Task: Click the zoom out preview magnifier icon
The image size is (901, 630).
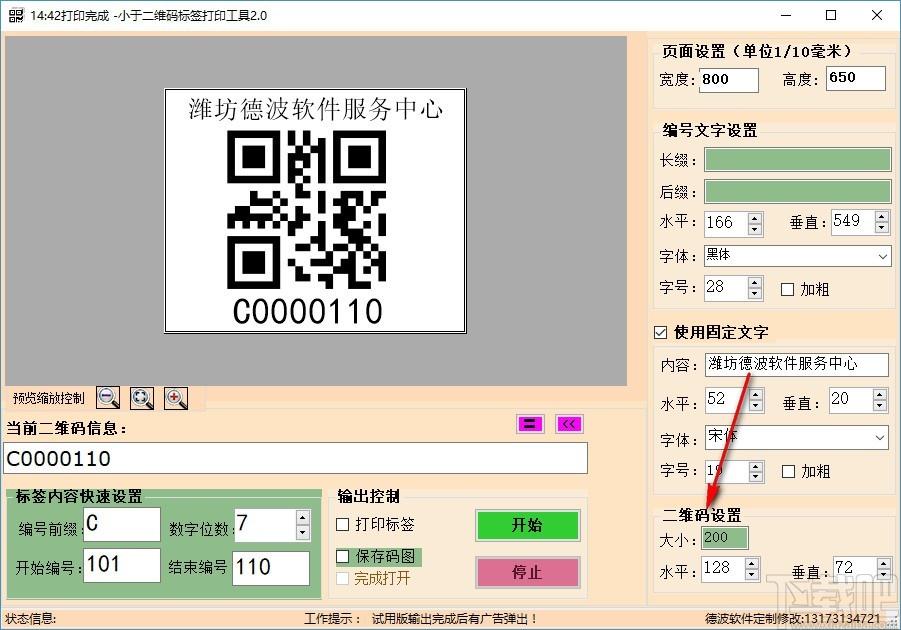Action: [x=108, y=398]
